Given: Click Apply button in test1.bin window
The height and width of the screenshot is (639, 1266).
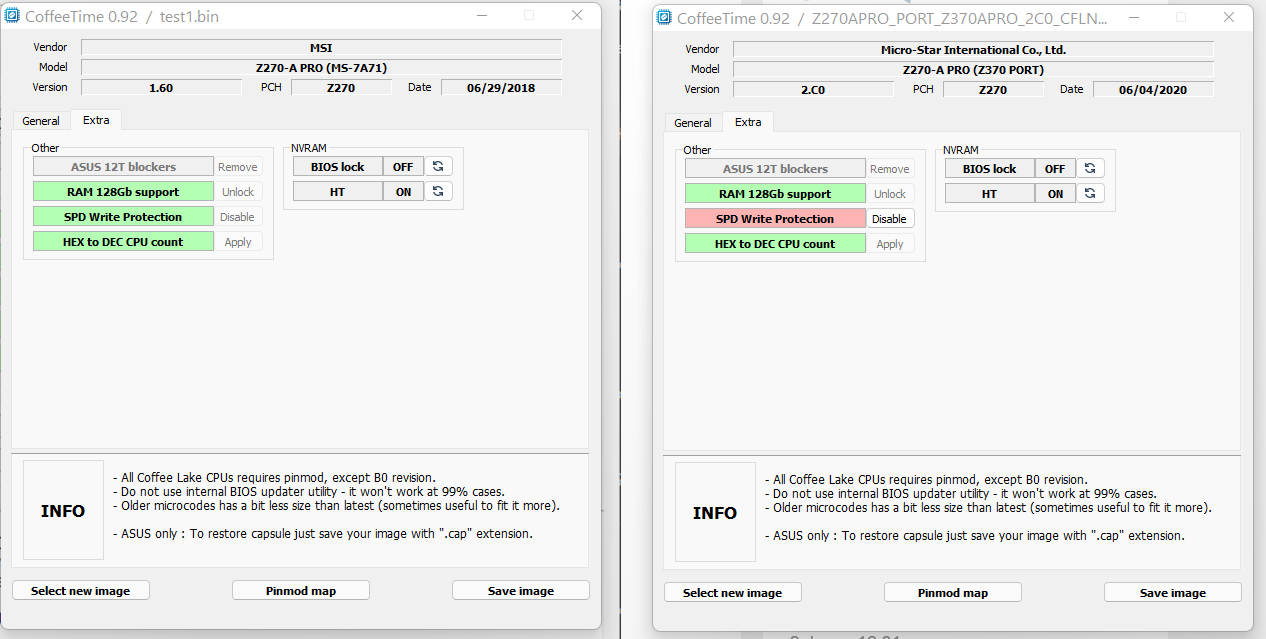Looking at the screenshot, I should click(x=238, y=242).
